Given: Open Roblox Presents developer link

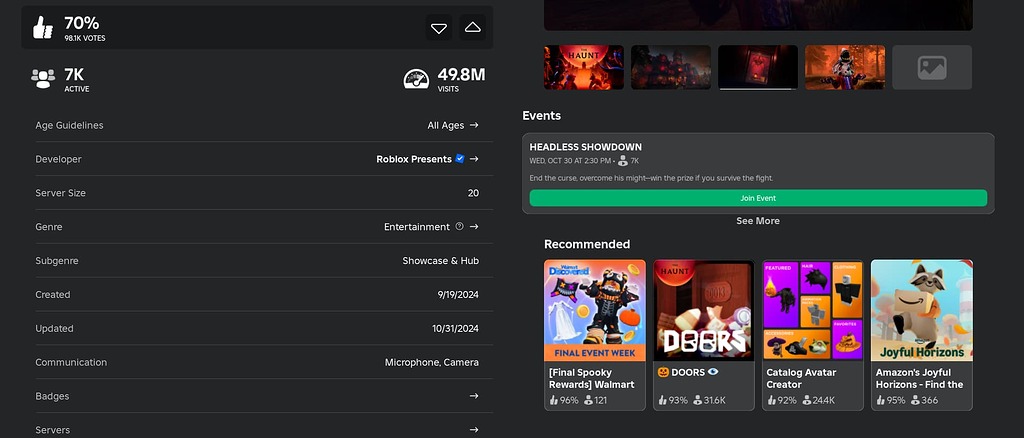Looking at the screenshot, I should click(x=414, y=159).
